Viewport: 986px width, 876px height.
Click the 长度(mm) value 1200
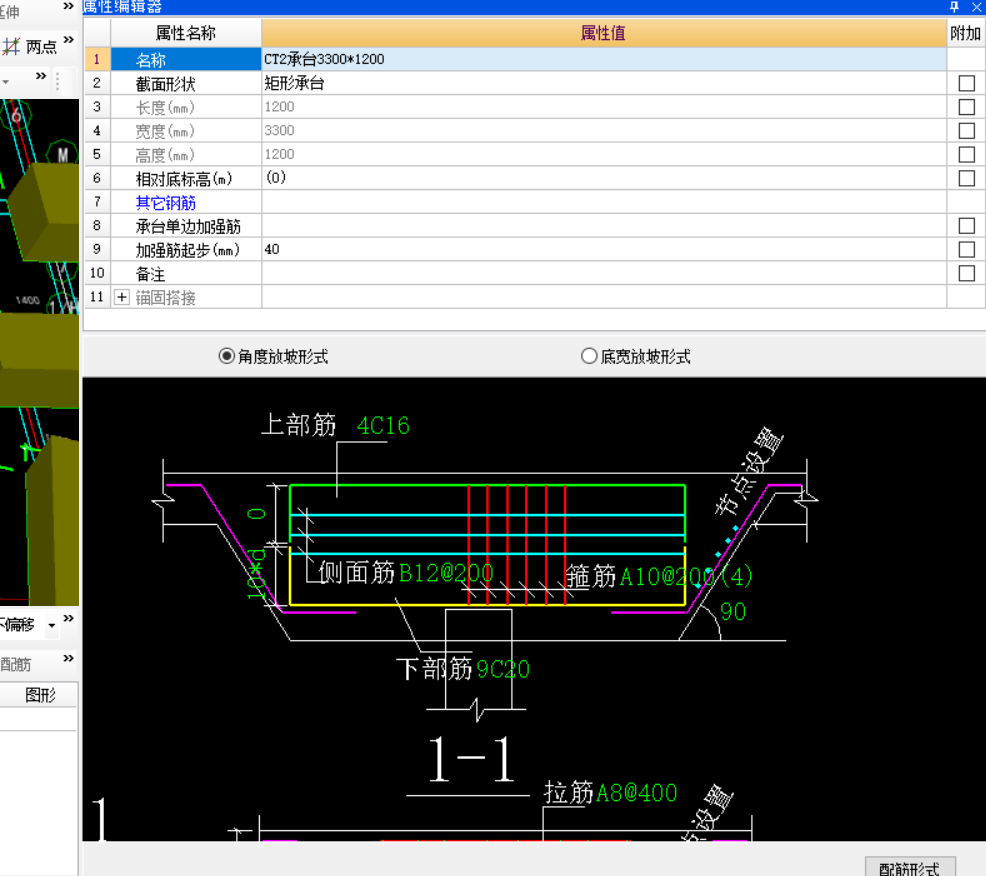click(x=604, y=107)
